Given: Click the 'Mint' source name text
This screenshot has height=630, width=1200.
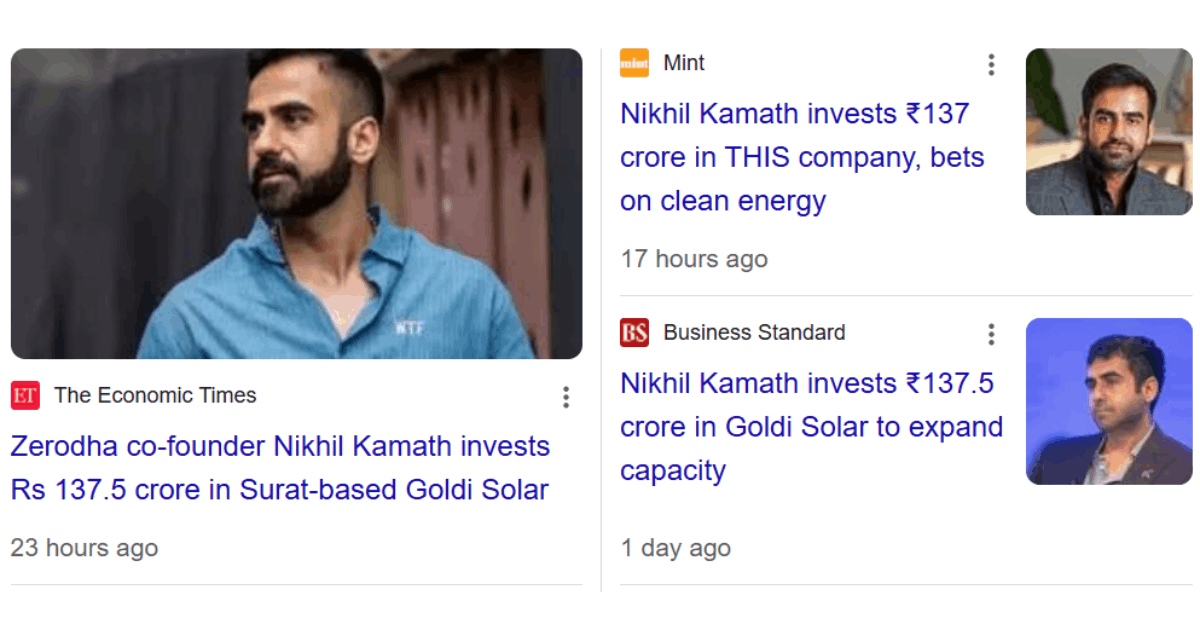Looking at the screenshot, I should tap(684, 63).
